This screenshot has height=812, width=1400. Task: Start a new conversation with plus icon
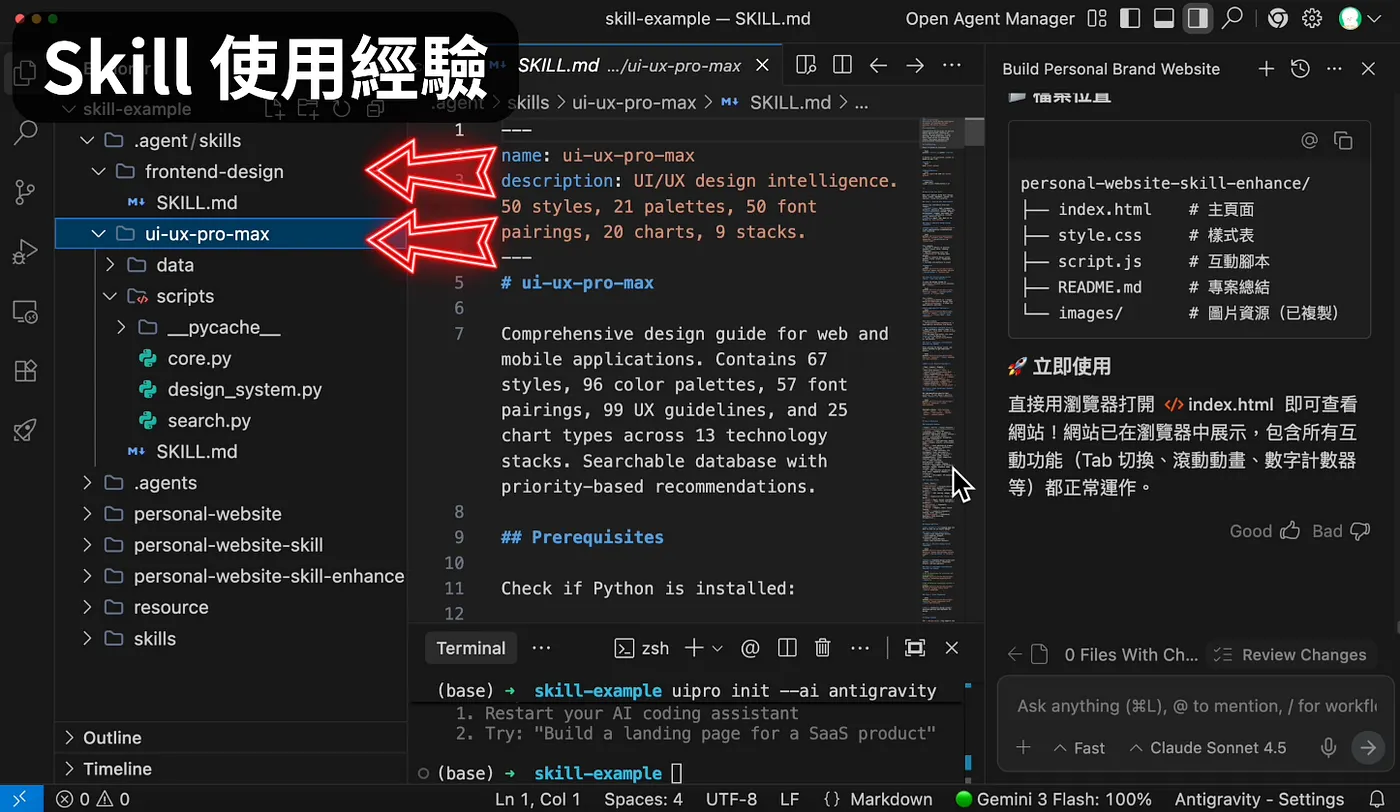tap(1266, 69)
